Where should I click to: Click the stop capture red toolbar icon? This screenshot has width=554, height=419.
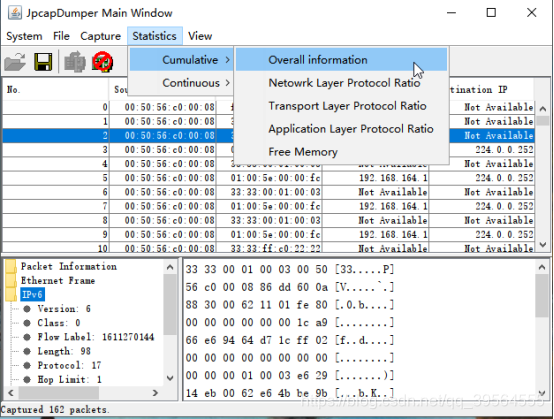coord(102,62)
